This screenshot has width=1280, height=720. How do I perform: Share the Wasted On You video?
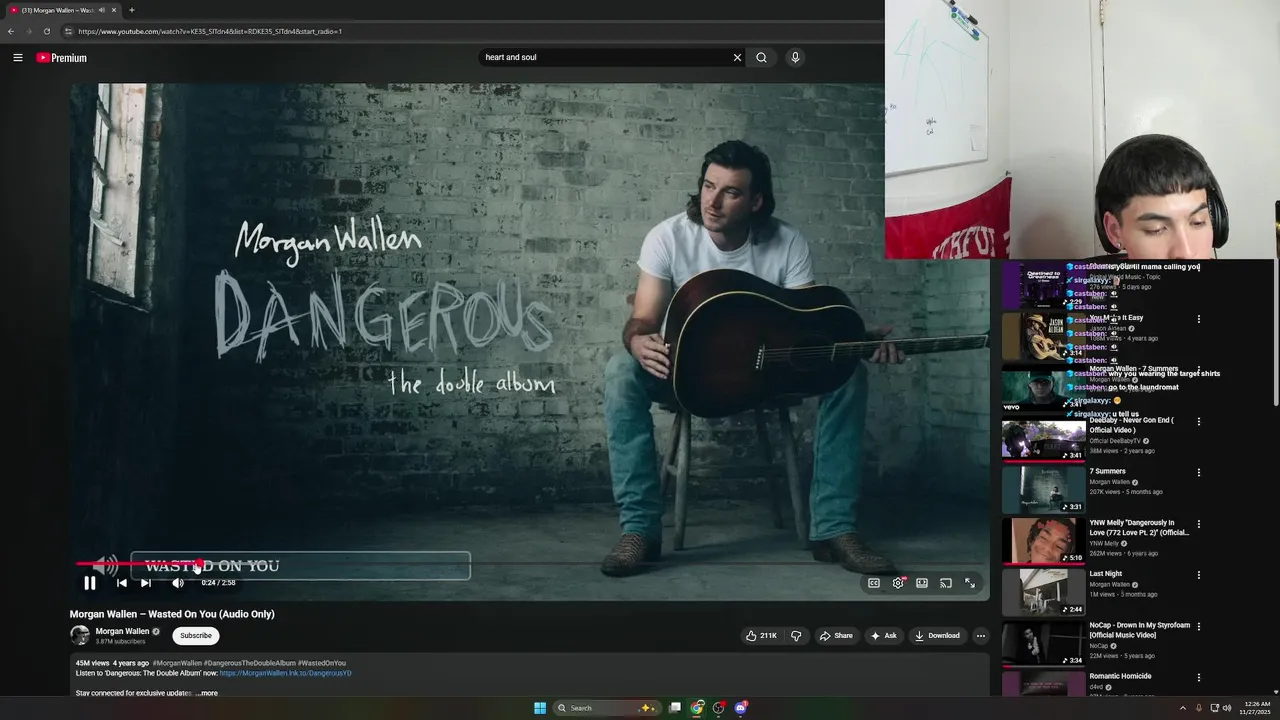(836, 636)
